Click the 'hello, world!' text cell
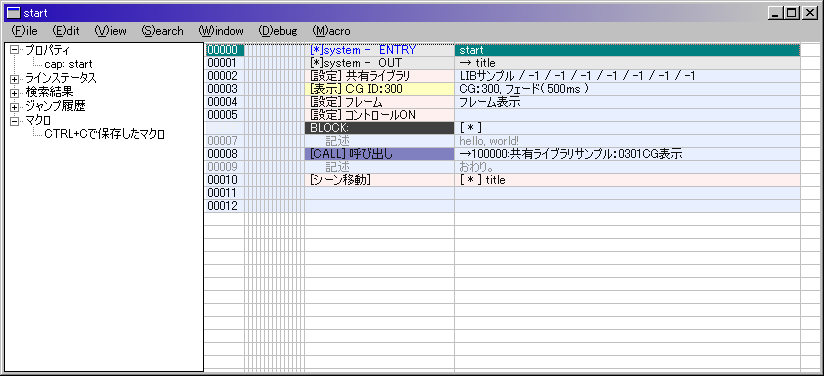This screenshot has width=824, height=376. (627, 141)
